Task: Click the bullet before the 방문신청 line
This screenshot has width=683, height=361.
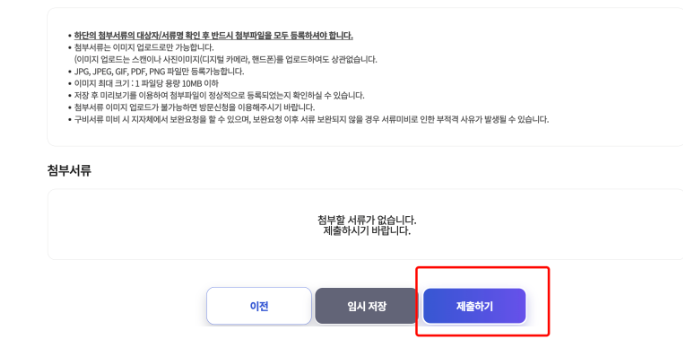Action: coord(70,108)
